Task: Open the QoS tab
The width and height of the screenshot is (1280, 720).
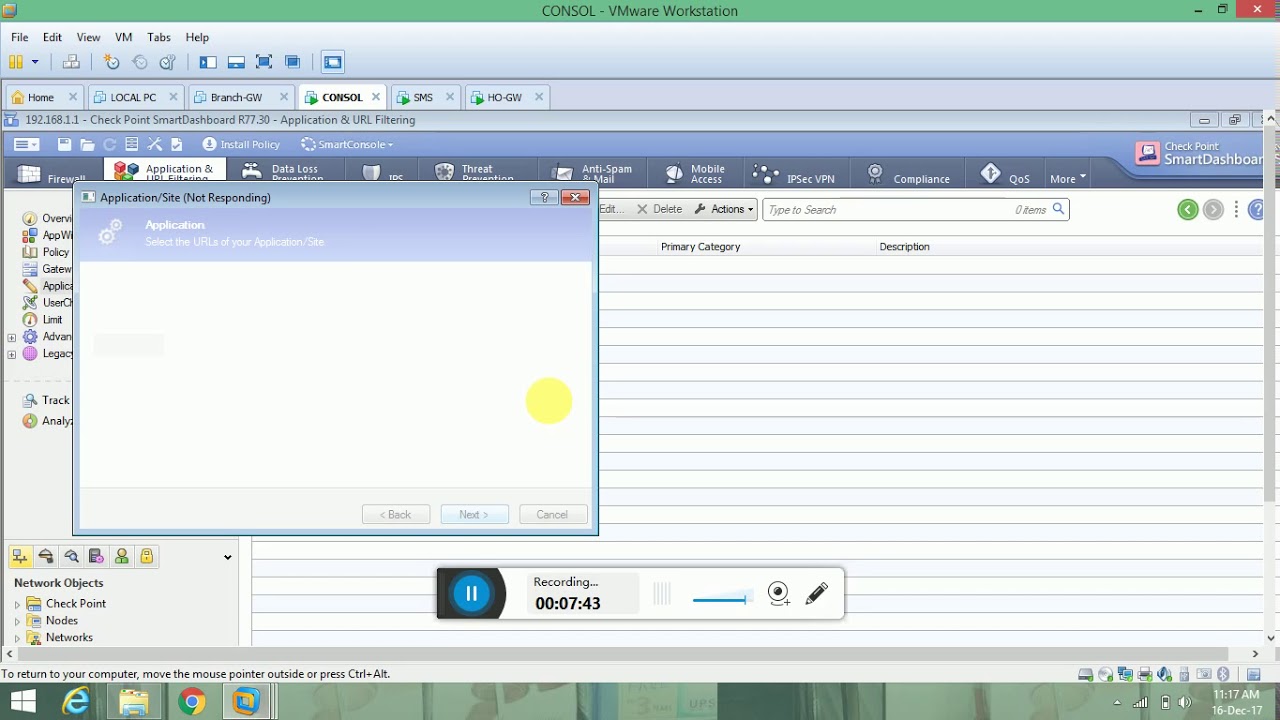Action: 1006,174
